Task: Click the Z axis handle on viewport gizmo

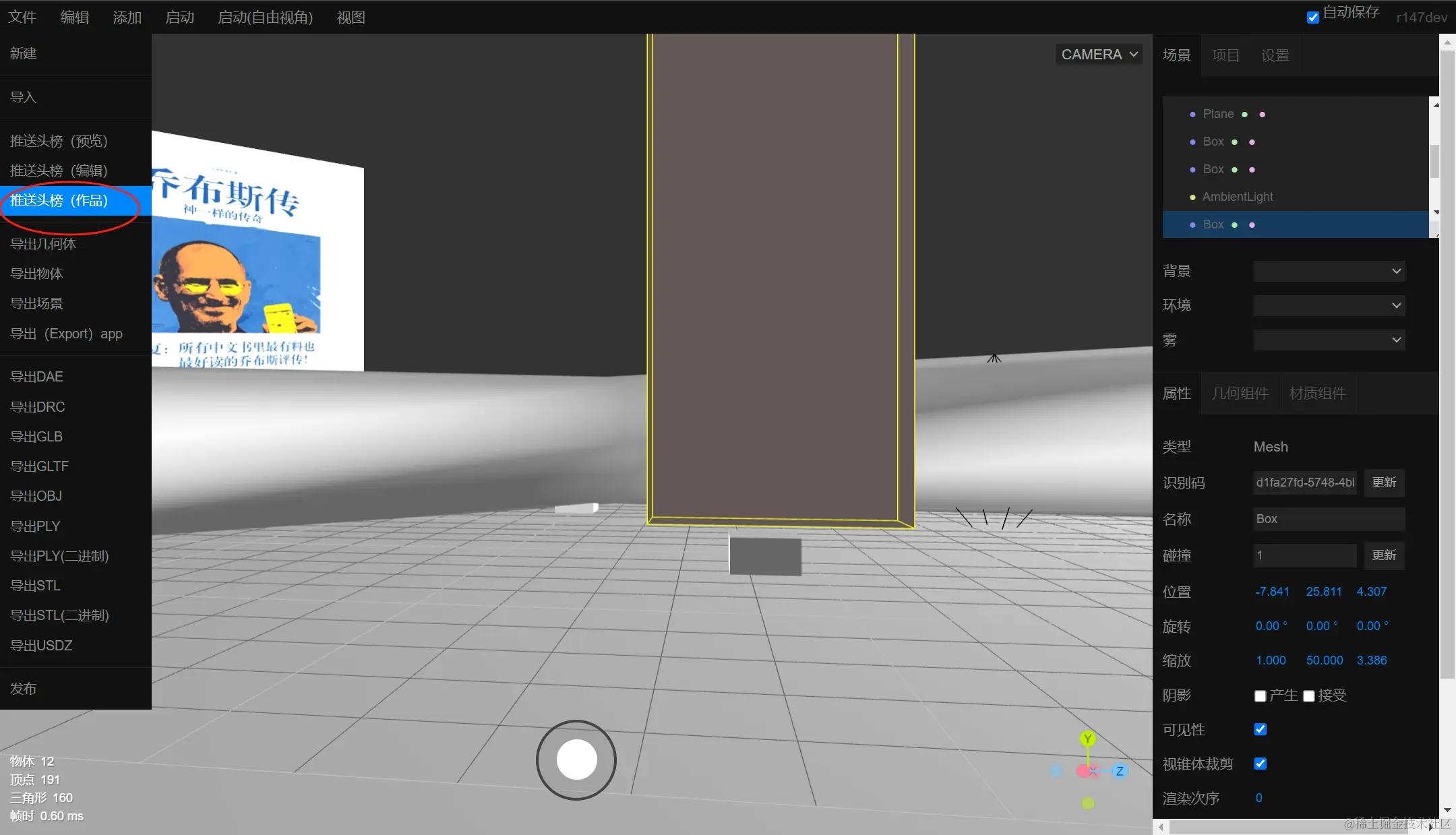Action: click(1120, 771)
